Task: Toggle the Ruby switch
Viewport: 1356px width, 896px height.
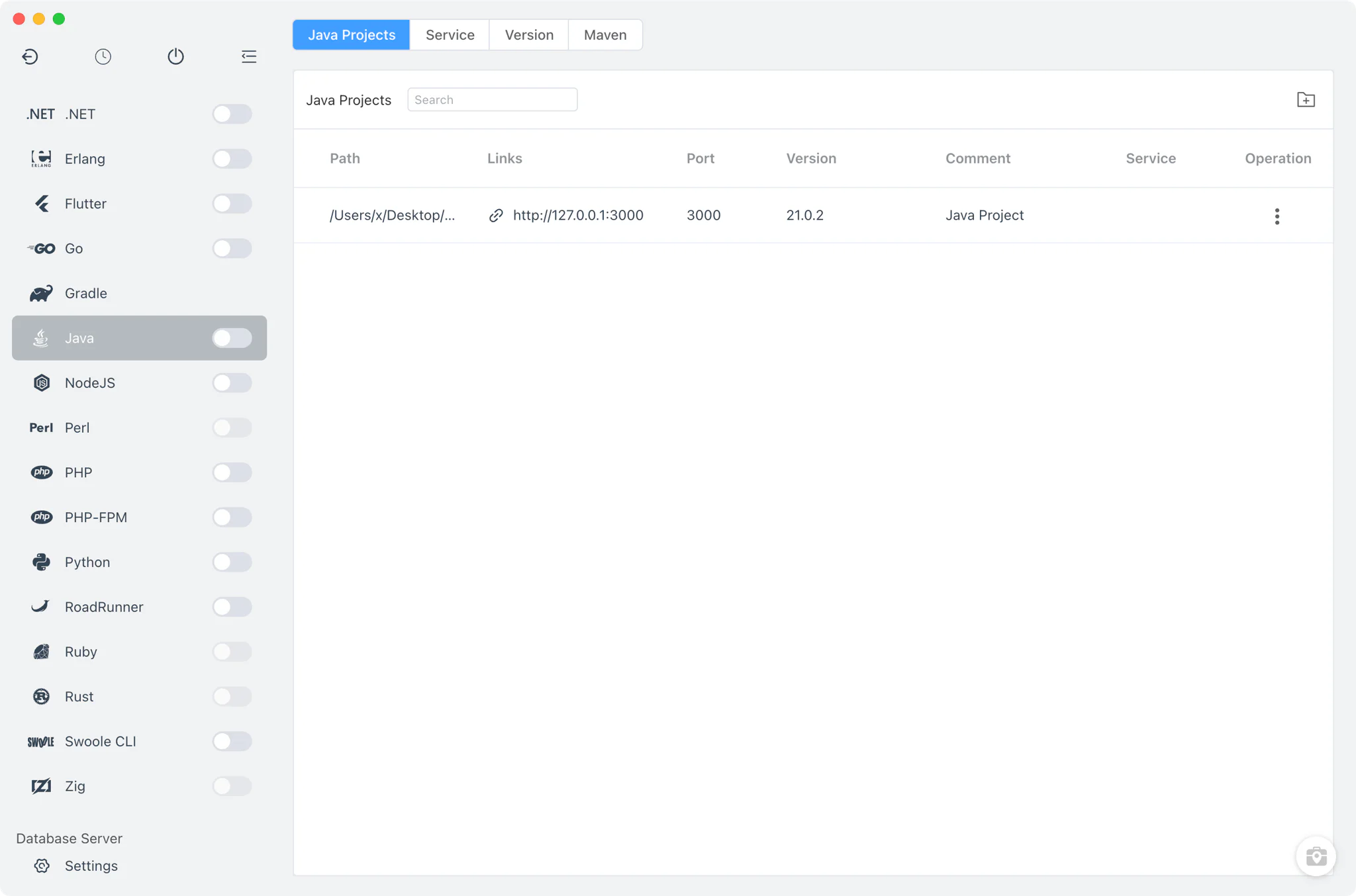Action: click(x=232, y=652)
